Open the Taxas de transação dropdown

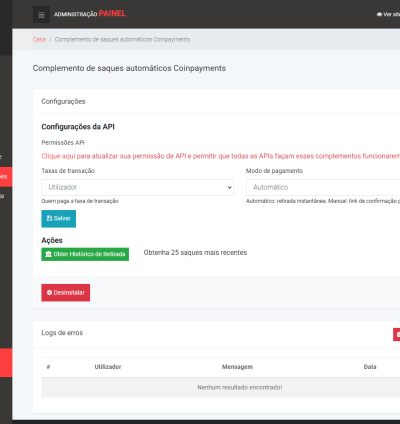click(x=137, y=187)
